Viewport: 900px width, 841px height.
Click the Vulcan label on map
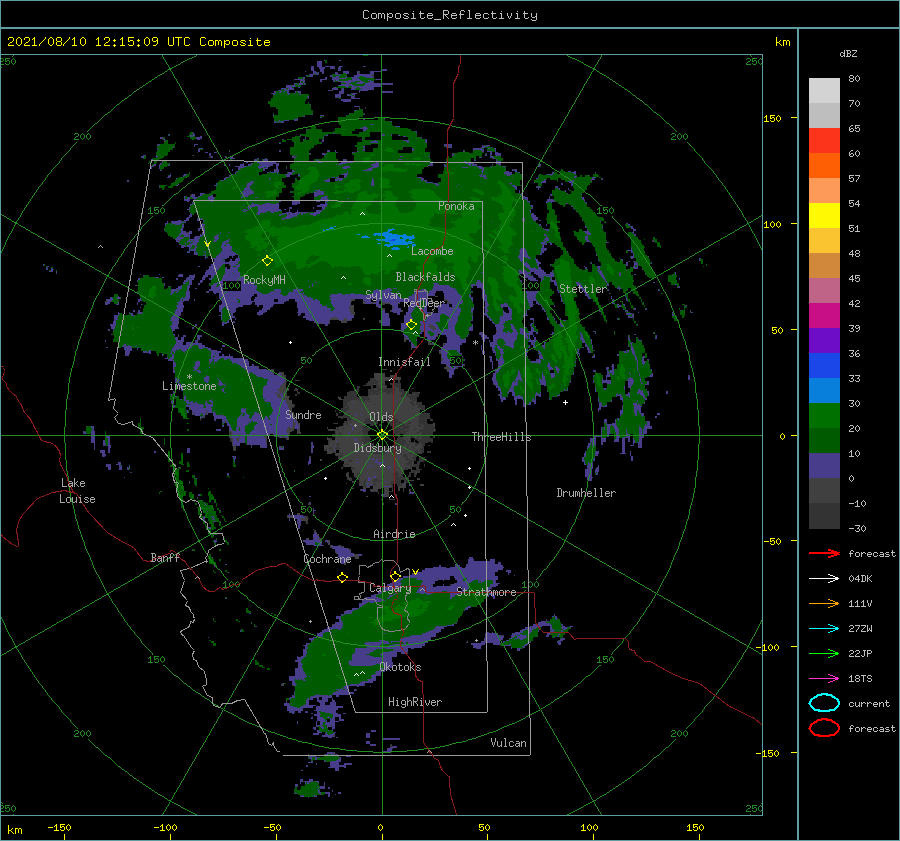tap(508, 743)
